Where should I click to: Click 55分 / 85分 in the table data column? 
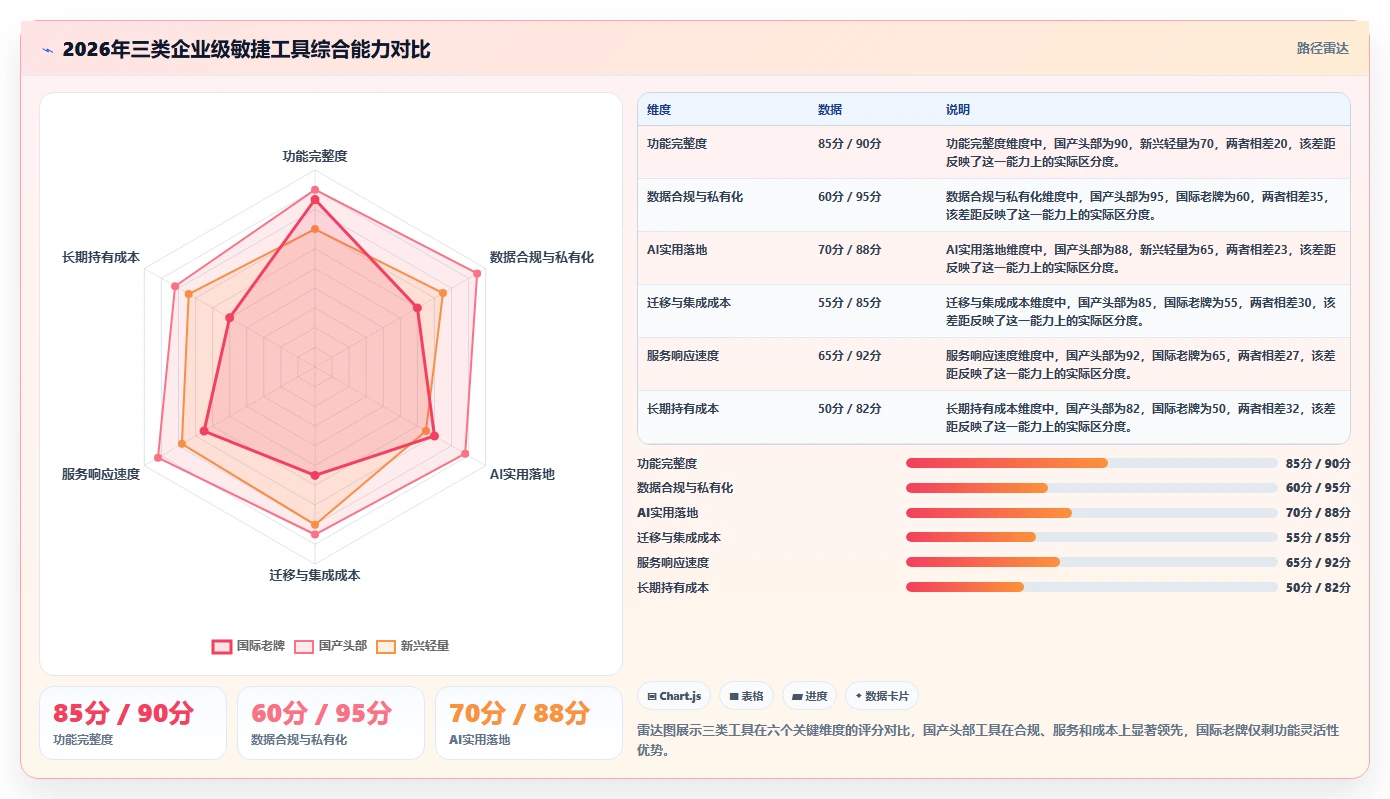coord(850,303)
